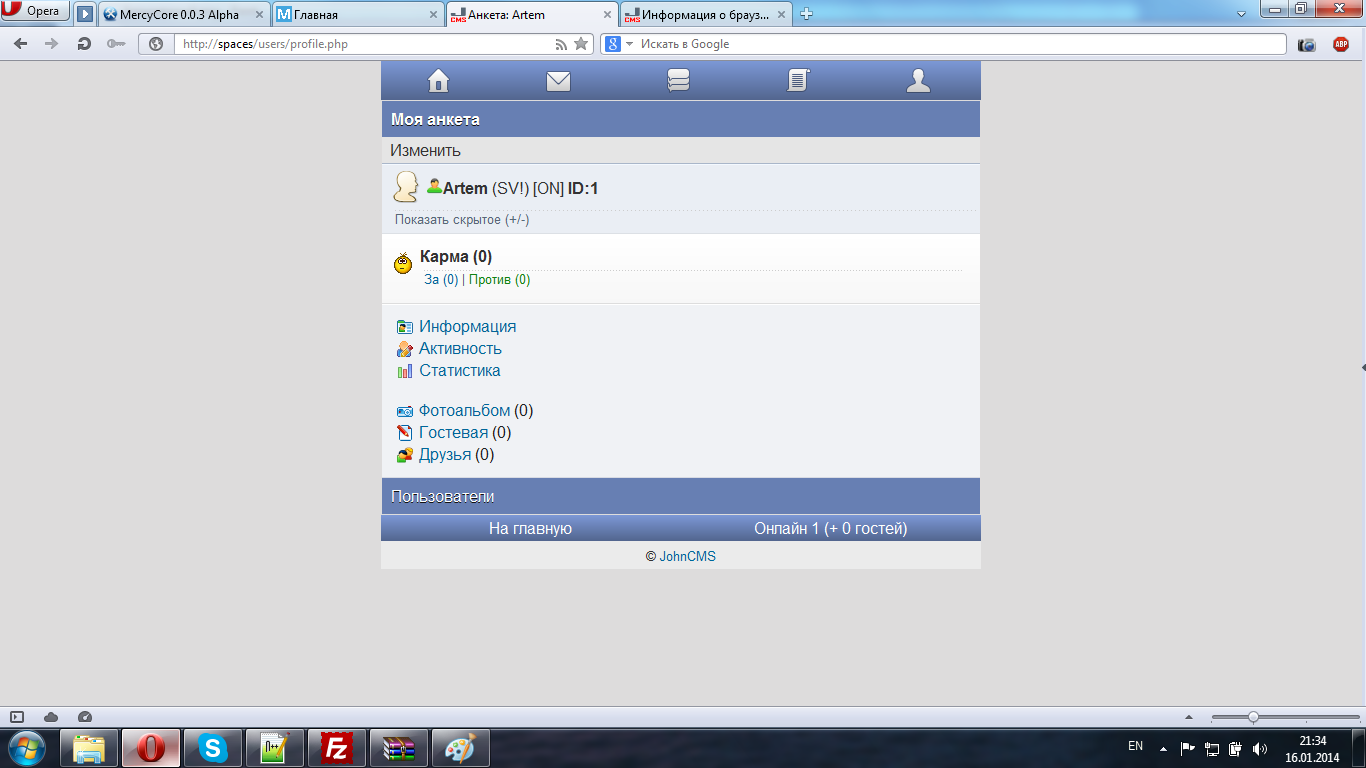
Task: Adjust the page zoom slider
Action: tap(1253, 717)
